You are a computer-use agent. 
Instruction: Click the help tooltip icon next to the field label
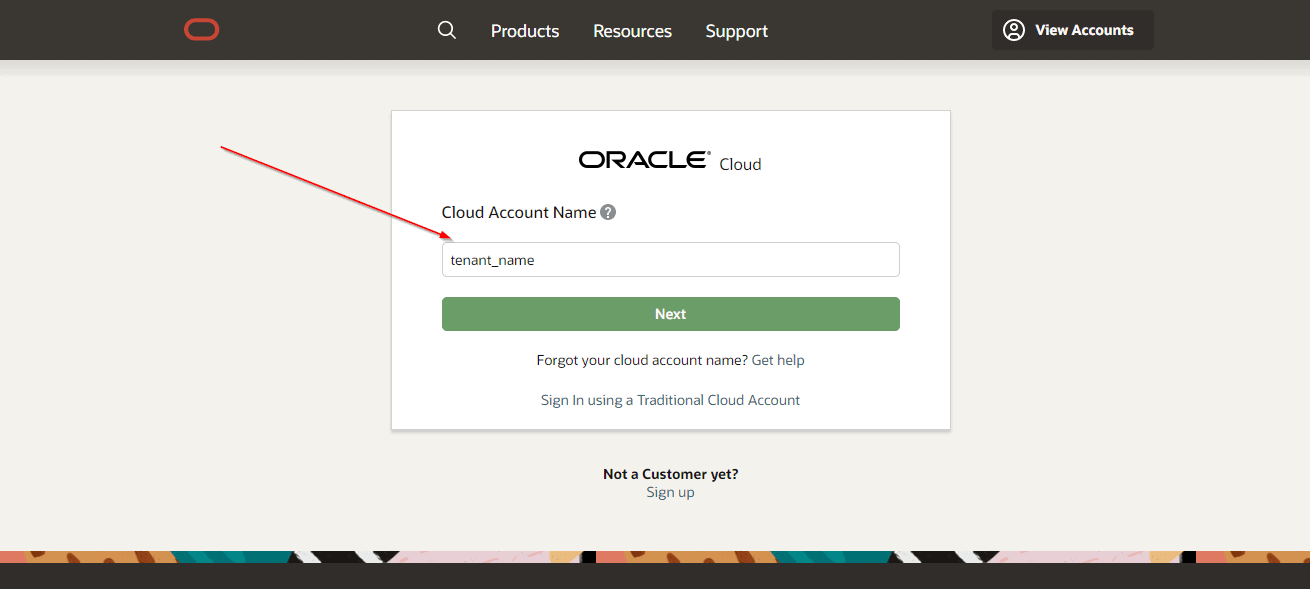[607, 212]
